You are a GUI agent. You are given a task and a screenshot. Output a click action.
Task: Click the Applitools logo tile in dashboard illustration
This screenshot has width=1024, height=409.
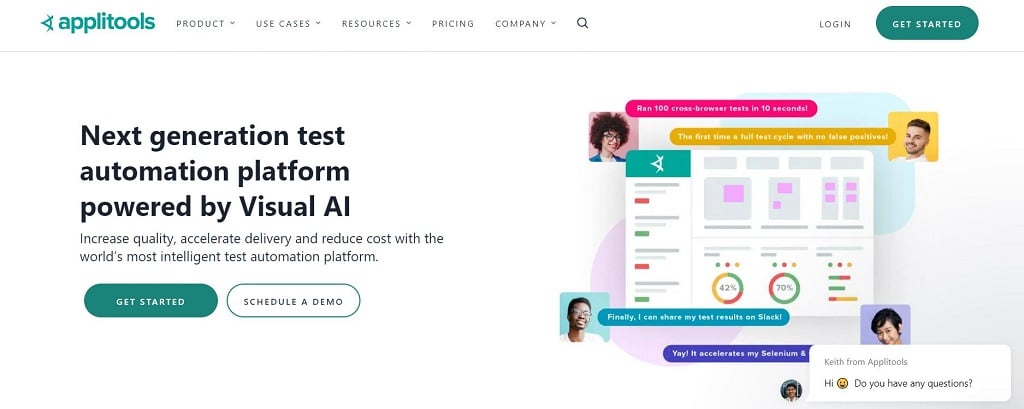(x=658, y=163)
